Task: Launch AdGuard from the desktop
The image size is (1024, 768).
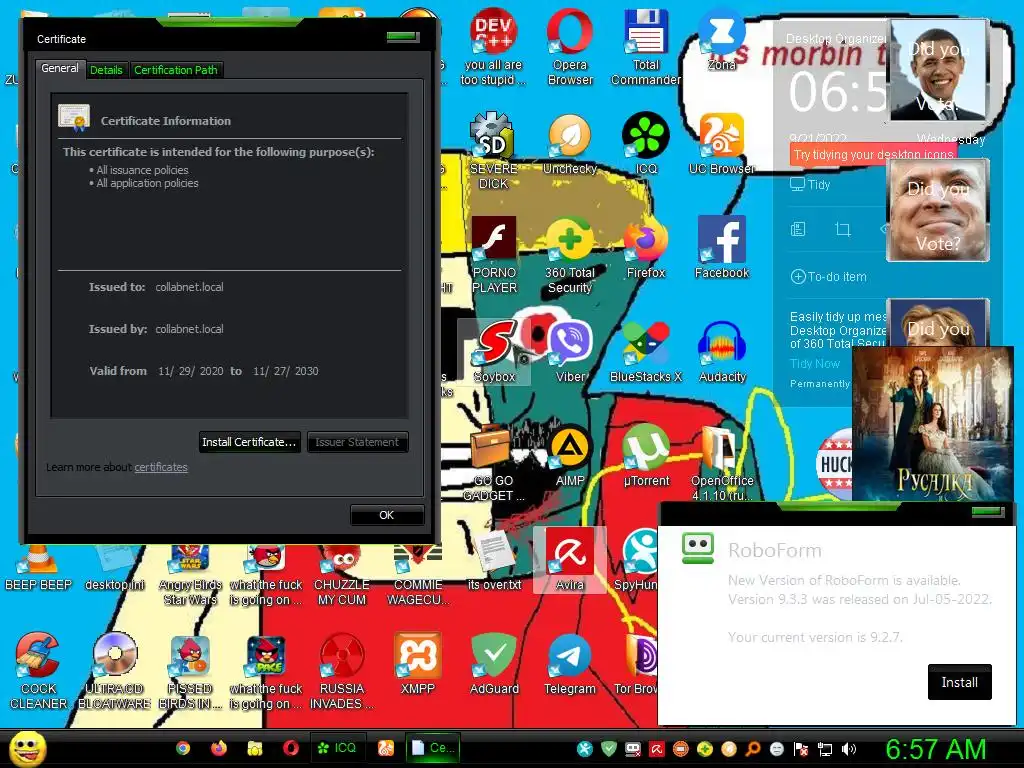Action: coord(494,664)
